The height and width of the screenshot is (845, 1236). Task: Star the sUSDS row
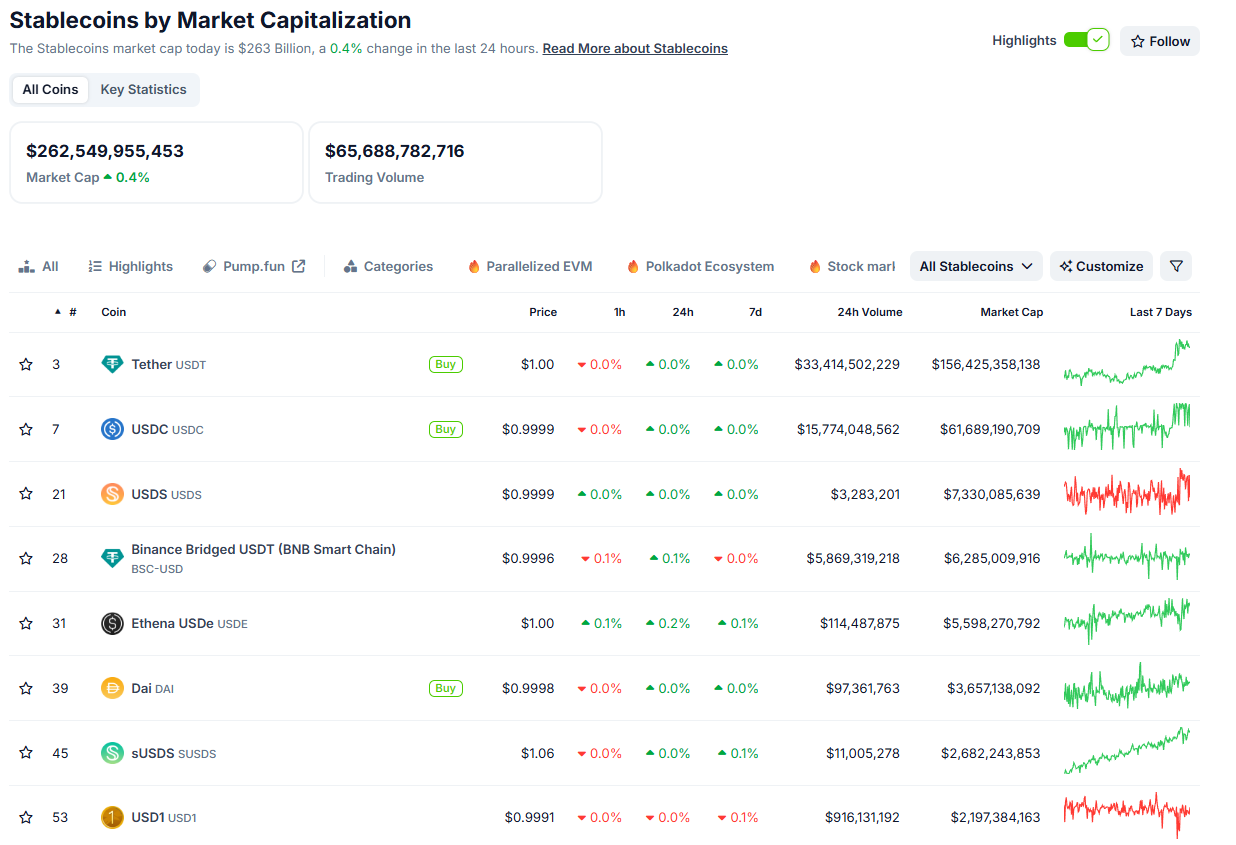click(x=26, y=753)
